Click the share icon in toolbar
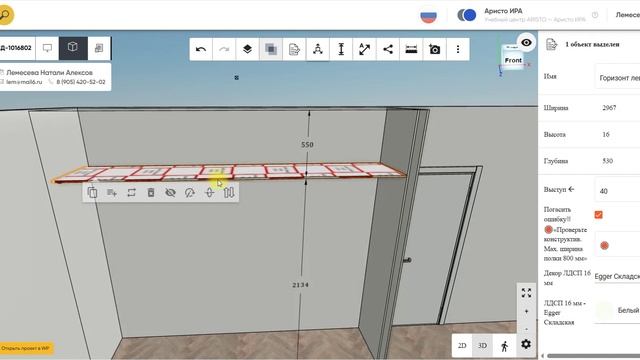 (x=388, y=49)
